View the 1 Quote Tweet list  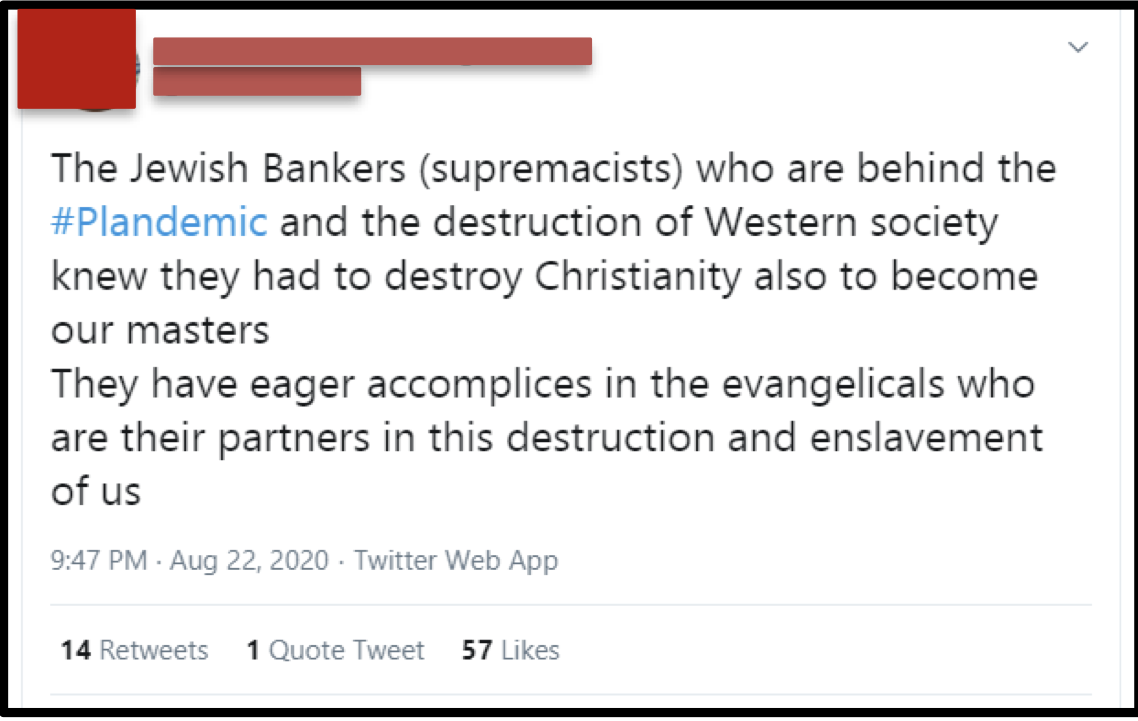pyautogui.click(x=335, y=650)
